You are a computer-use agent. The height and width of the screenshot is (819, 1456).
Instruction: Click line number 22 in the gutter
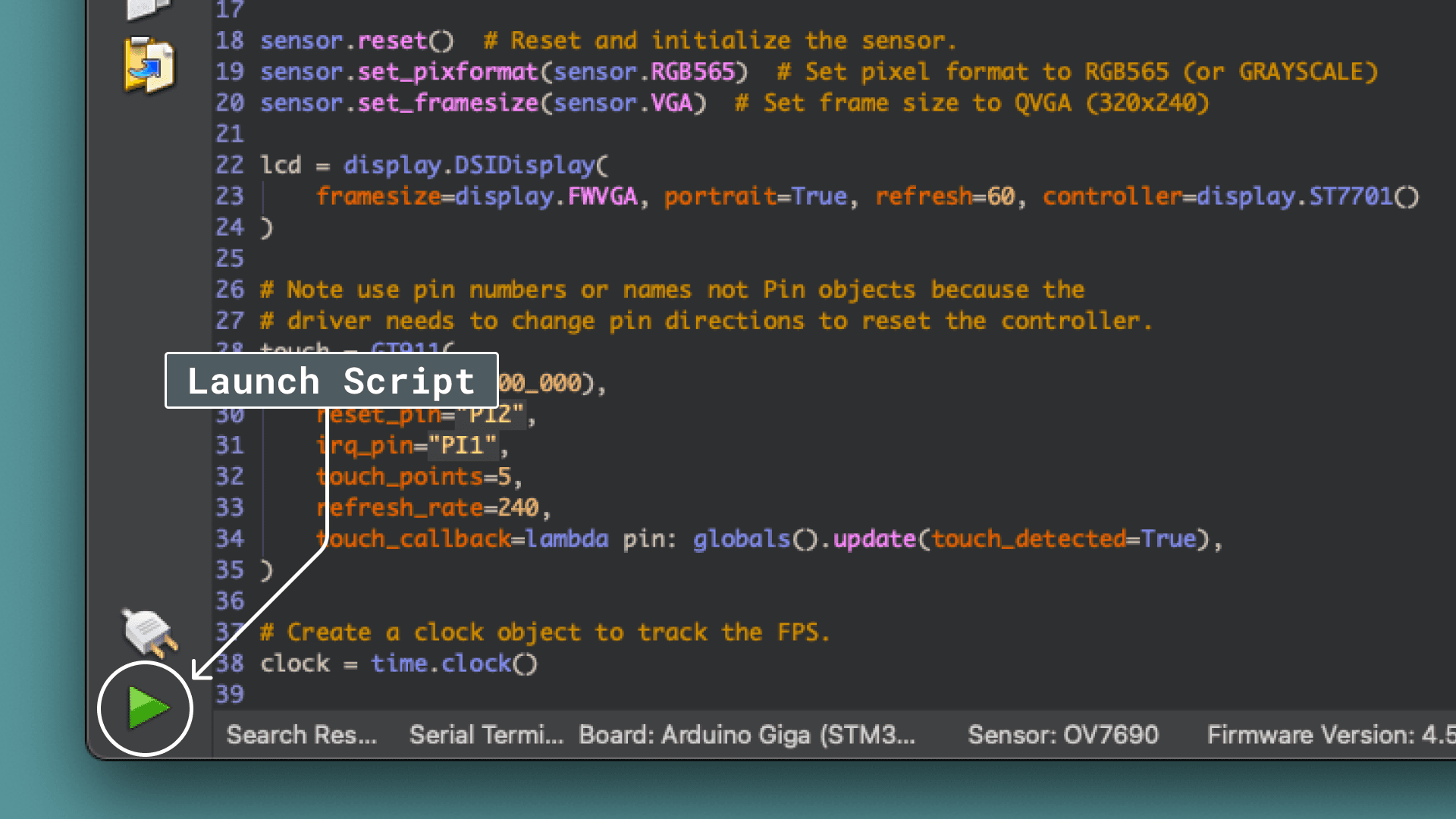229,165
